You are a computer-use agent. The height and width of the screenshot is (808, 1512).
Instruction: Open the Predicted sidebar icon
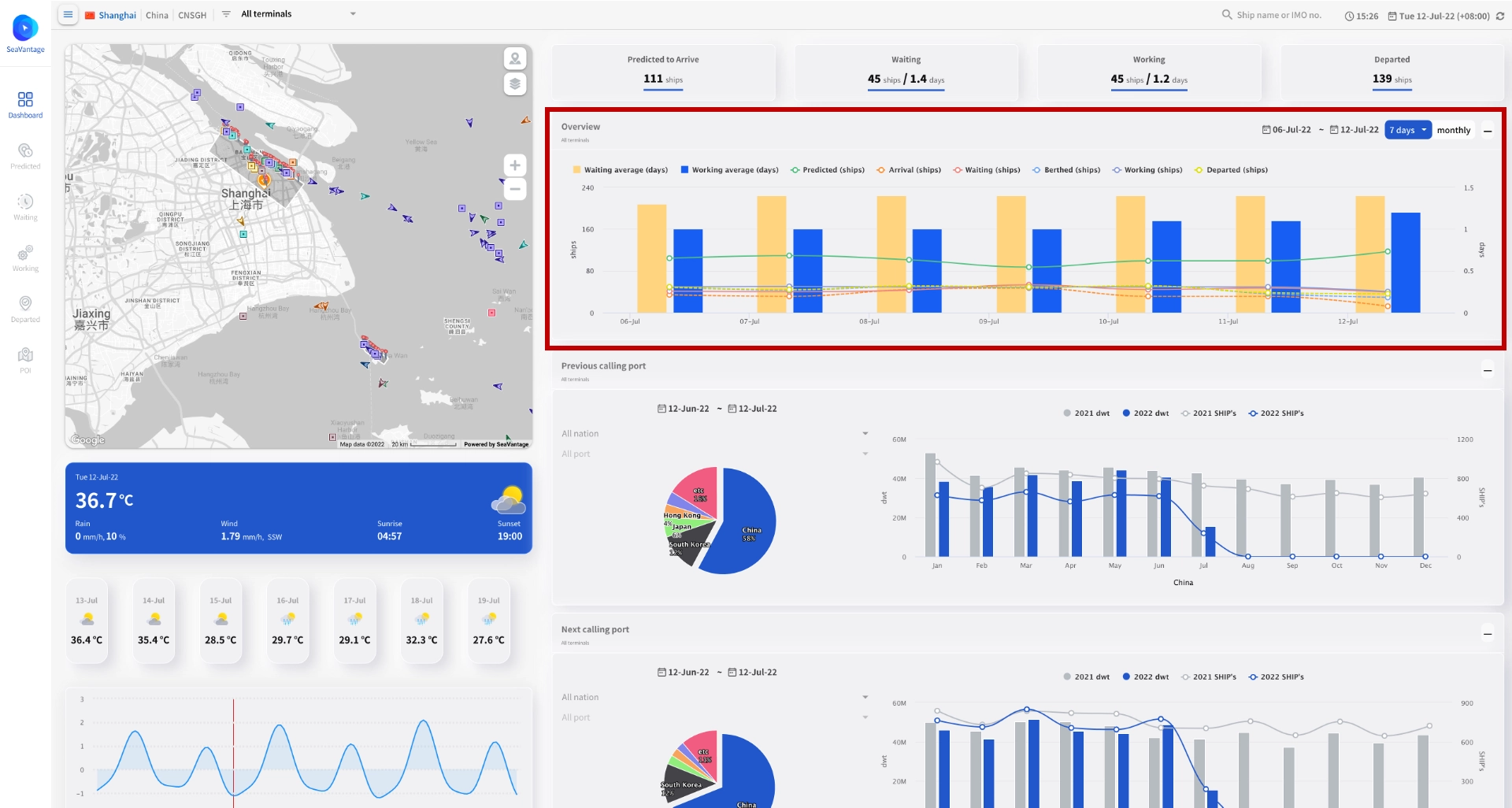(25, 155)
